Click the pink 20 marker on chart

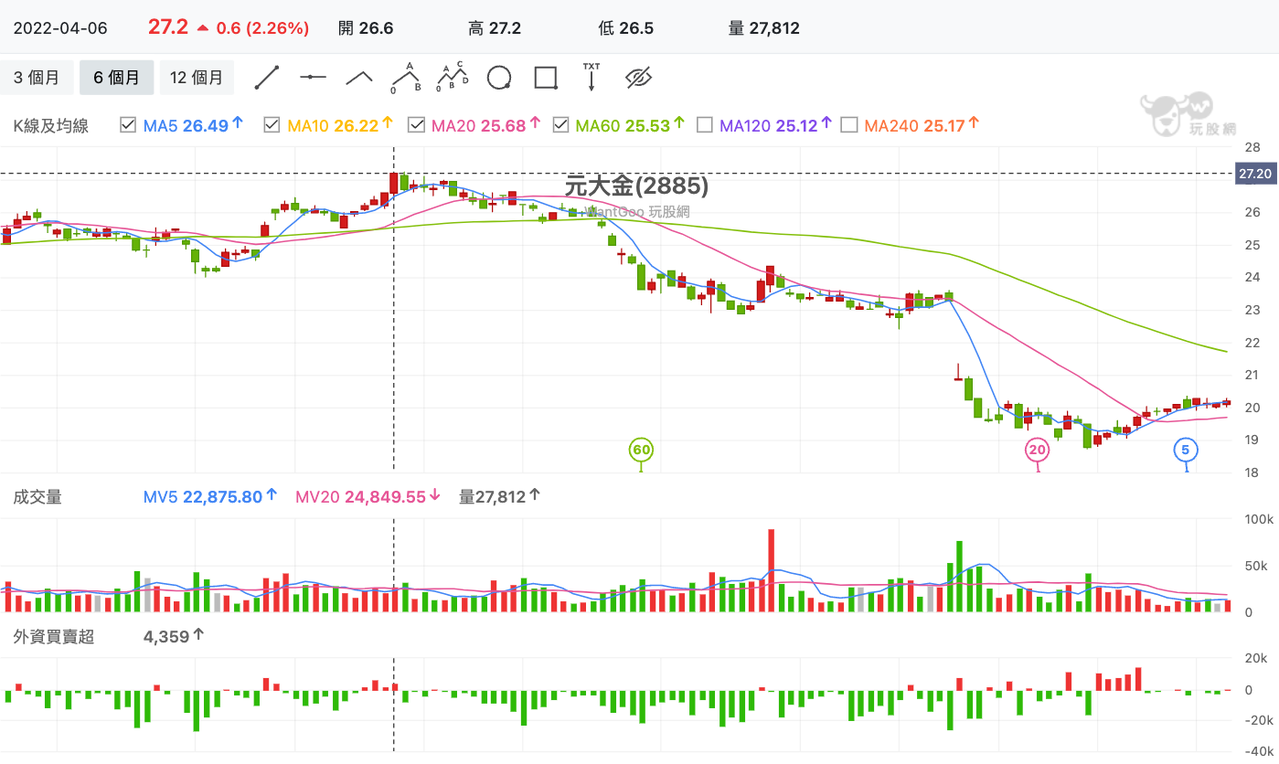[x=1037, y=450]
